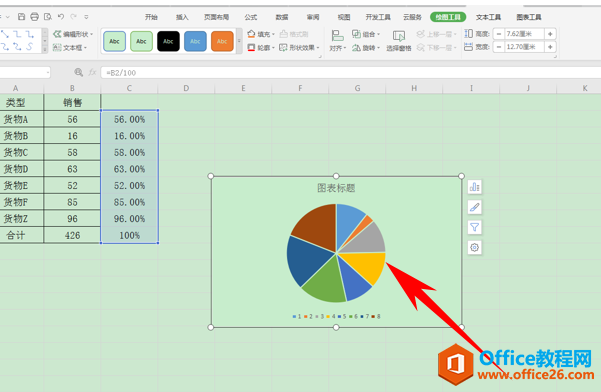This screenshot has width=601, height=392.
Task: Select the curved S connector shape
Action: [x=30, y=47]
